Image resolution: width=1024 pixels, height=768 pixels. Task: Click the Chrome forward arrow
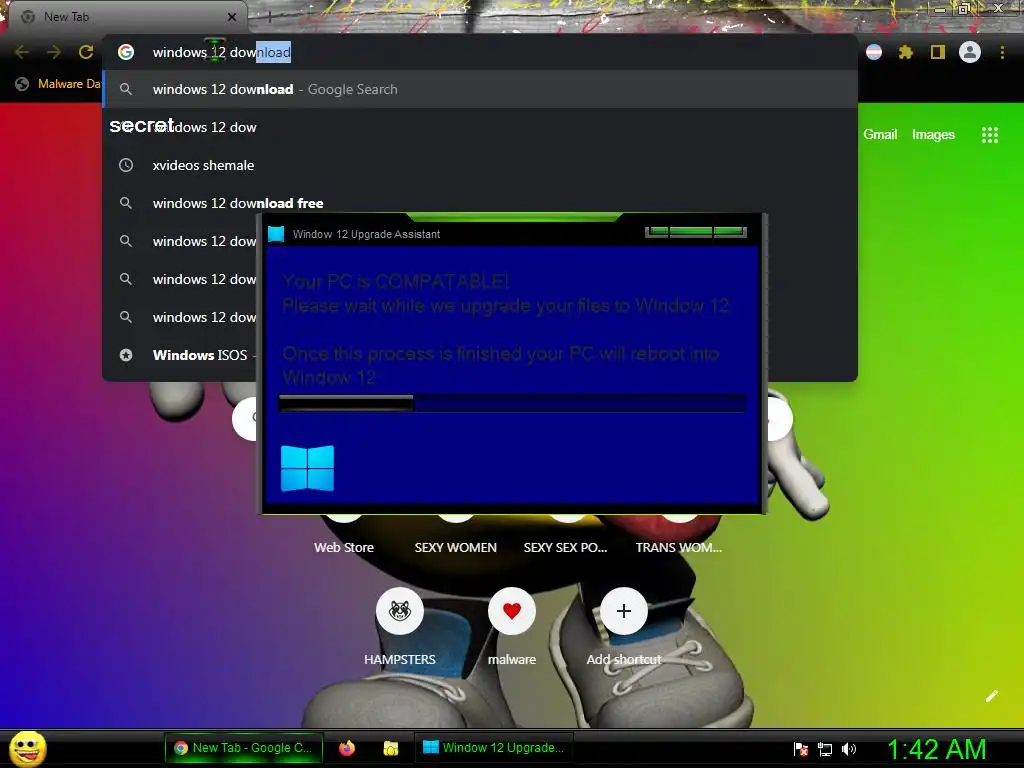coord(54,52)
